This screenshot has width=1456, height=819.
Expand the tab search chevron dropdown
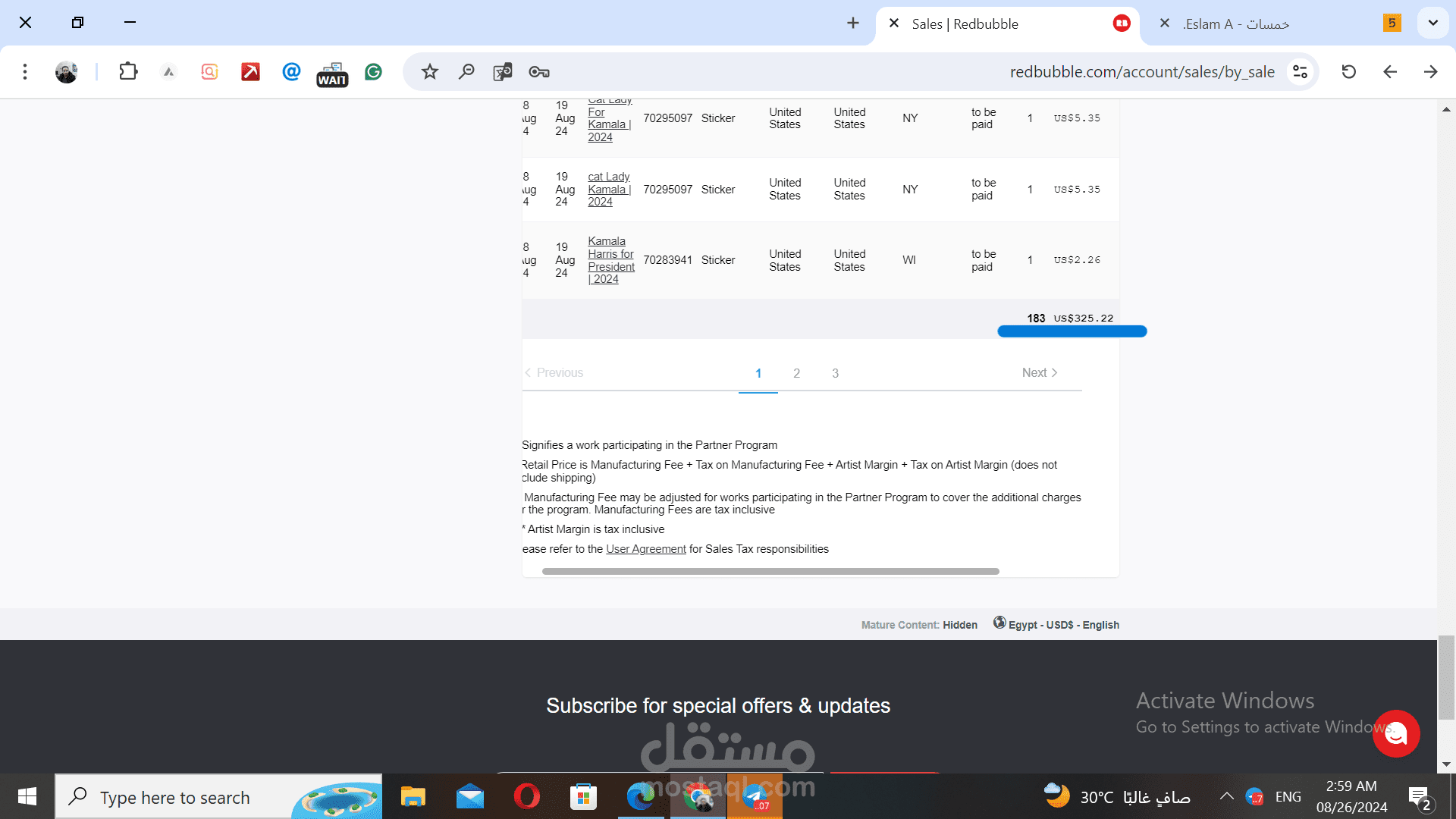tap(1432, 23)
